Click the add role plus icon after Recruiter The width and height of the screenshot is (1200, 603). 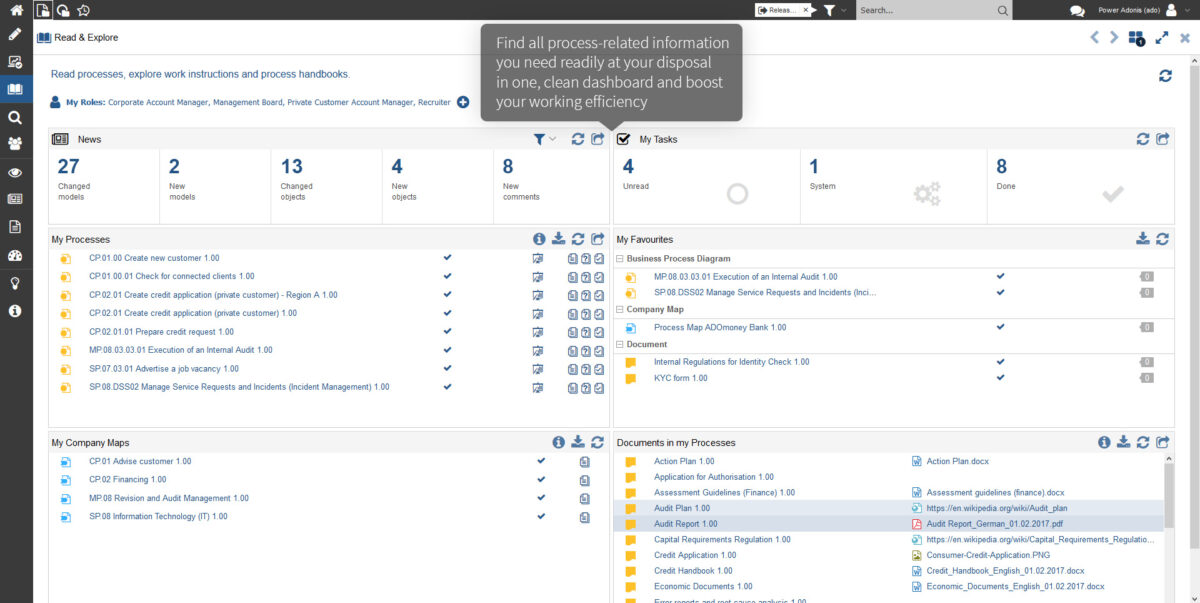[x=463, y=102]
